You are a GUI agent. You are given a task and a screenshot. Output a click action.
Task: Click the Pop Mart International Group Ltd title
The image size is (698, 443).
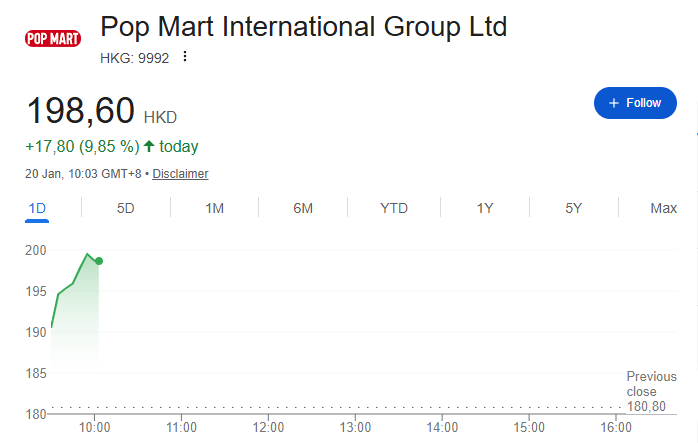pyautogui.click(x=304, y=26)
